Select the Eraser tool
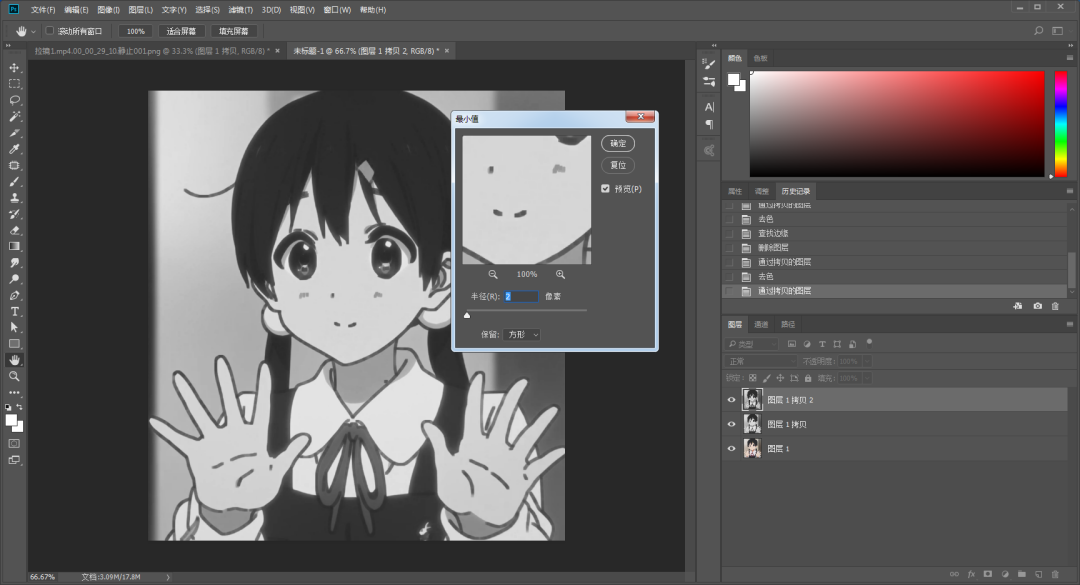 point(14,231)
